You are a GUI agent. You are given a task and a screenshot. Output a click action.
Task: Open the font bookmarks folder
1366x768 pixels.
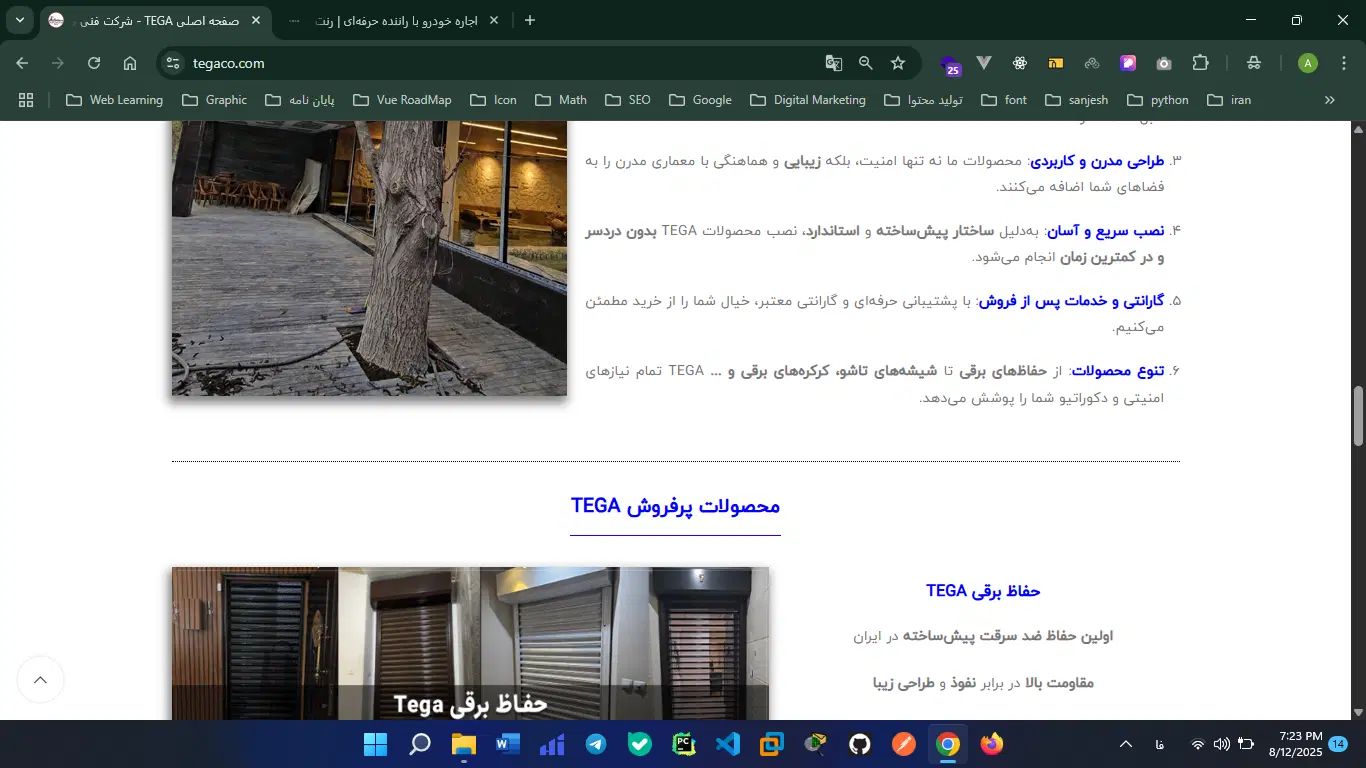click(1005, 100)
